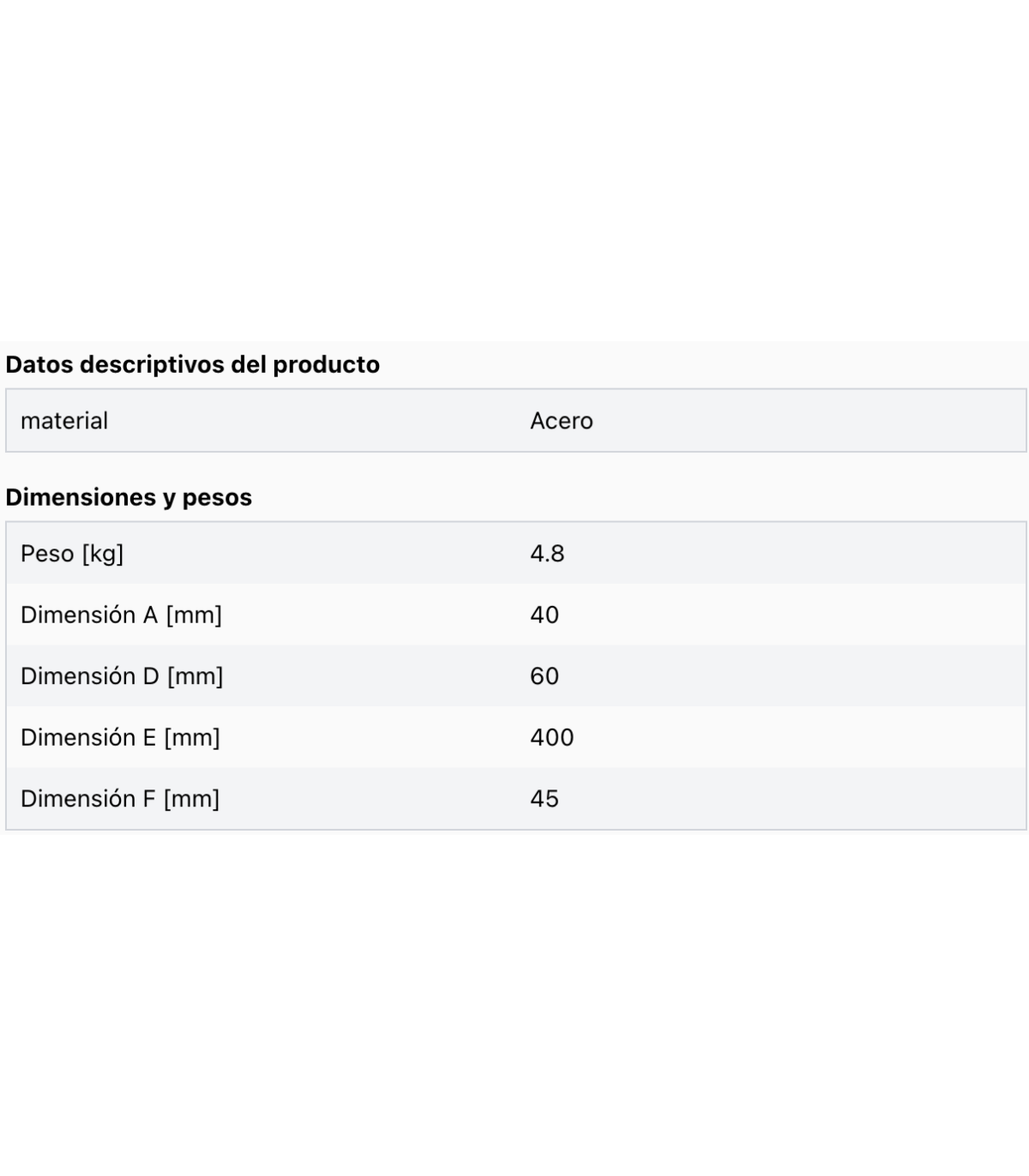Click the word 'producto' in first heading
Screen dimensions: 1029x1176
point(326,365)
